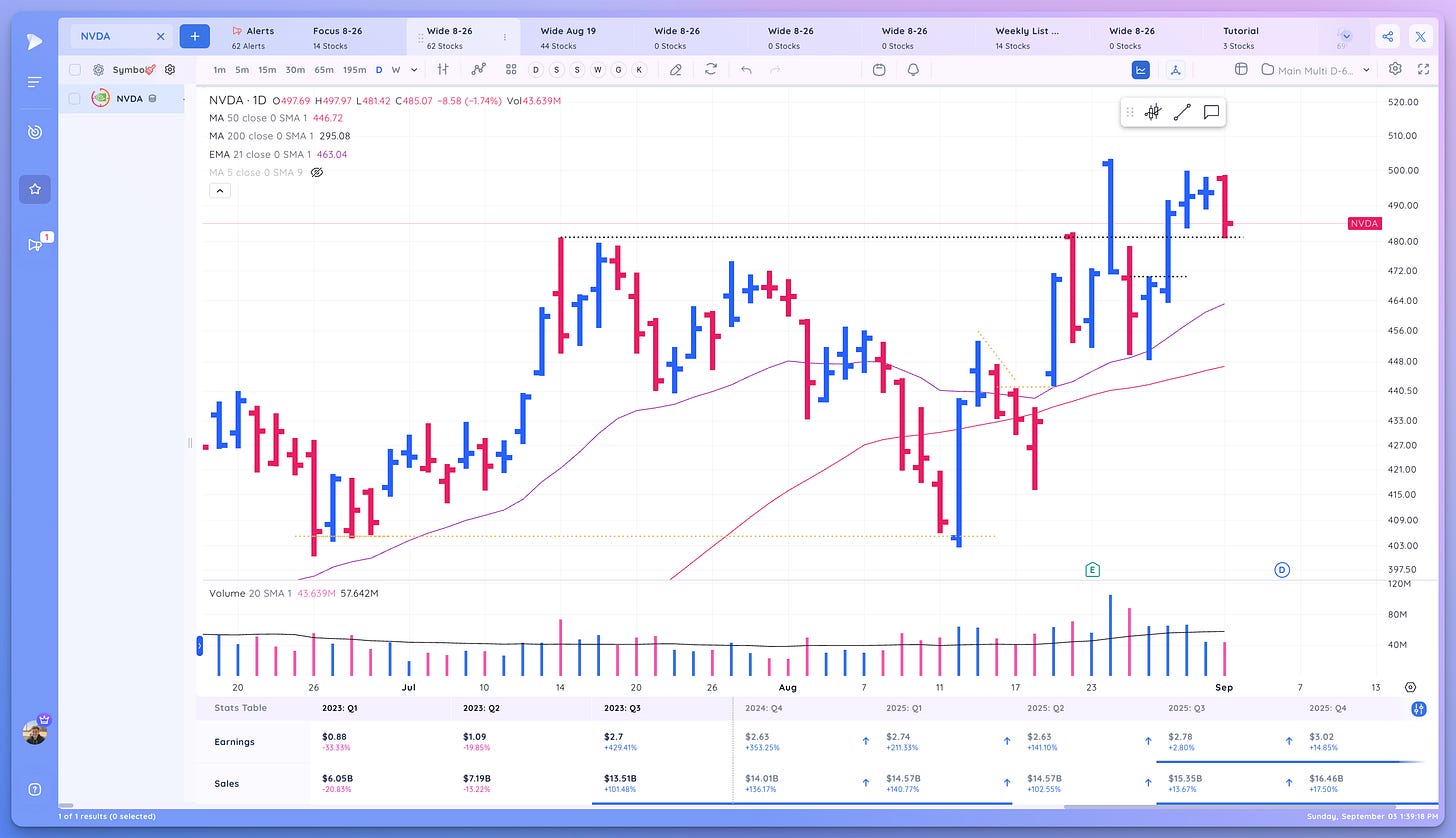This screenshot has width=1456, height=838.
Task: Open the star watchlist icon in sidebar
Action: (35, 189)
